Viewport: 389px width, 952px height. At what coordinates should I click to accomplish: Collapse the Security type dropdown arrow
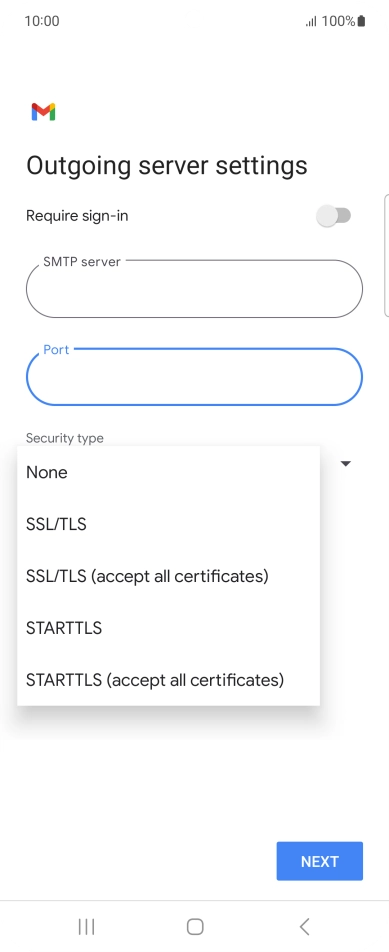[346, 464]
